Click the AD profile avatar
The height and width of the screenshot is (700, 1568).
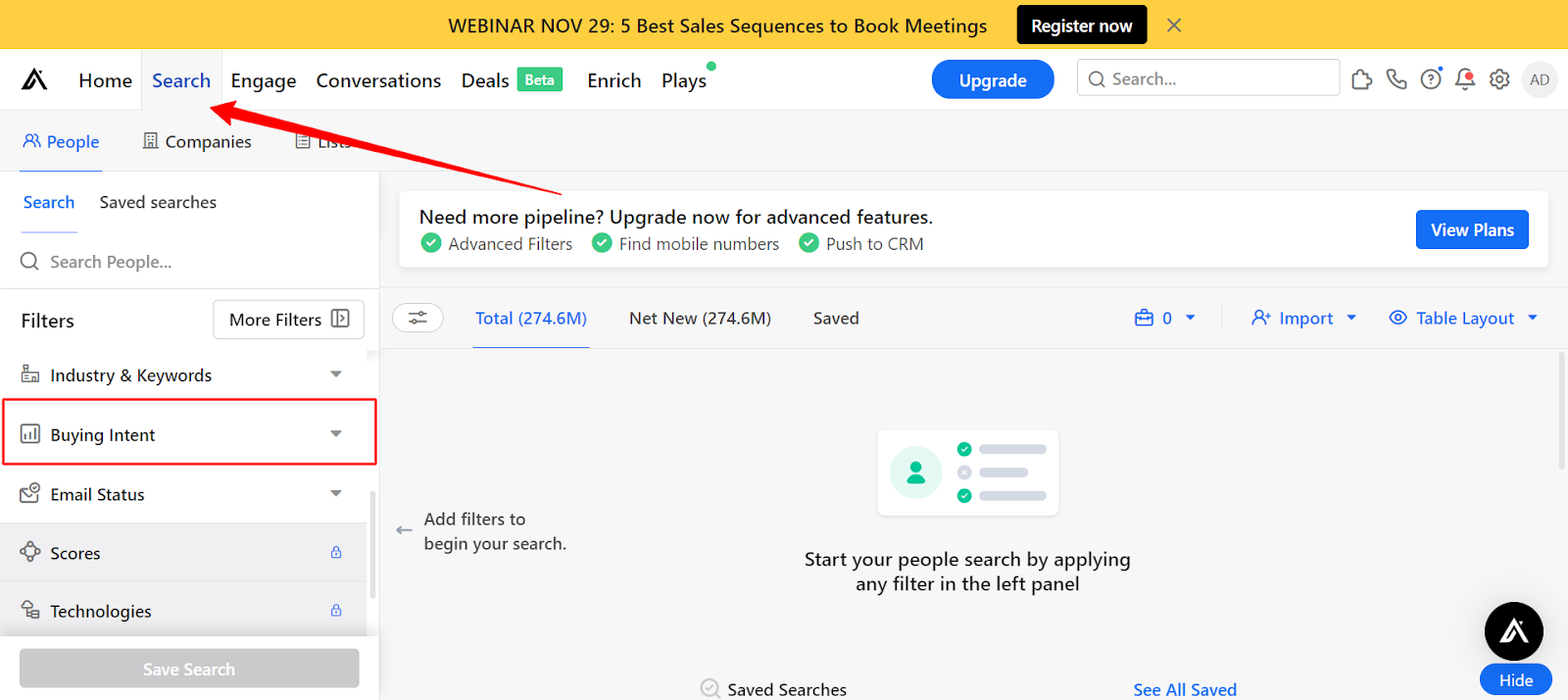(1540, 79)
